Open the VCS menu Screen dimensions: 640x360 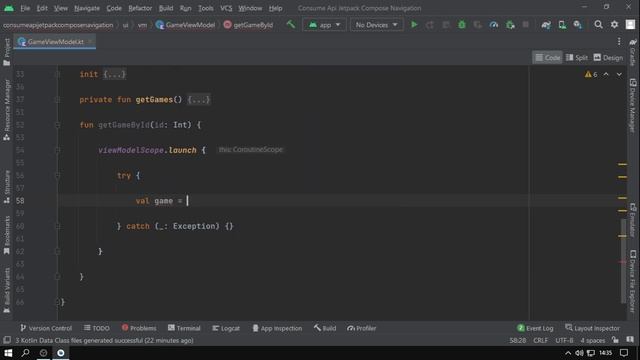(x=226, y=8)
